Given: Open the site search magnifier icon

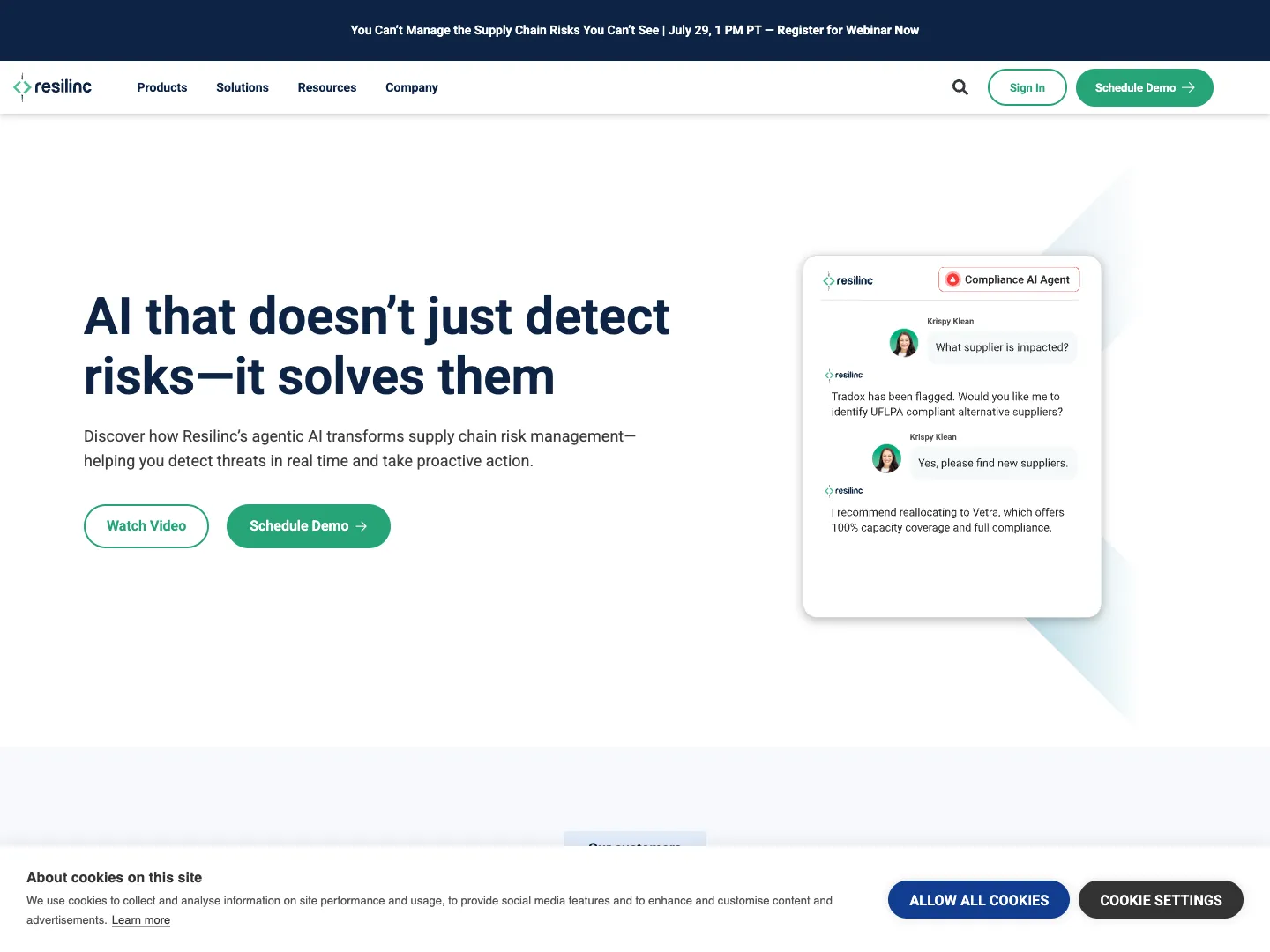Looking at the screenshot, I should (x=960, y=87).
